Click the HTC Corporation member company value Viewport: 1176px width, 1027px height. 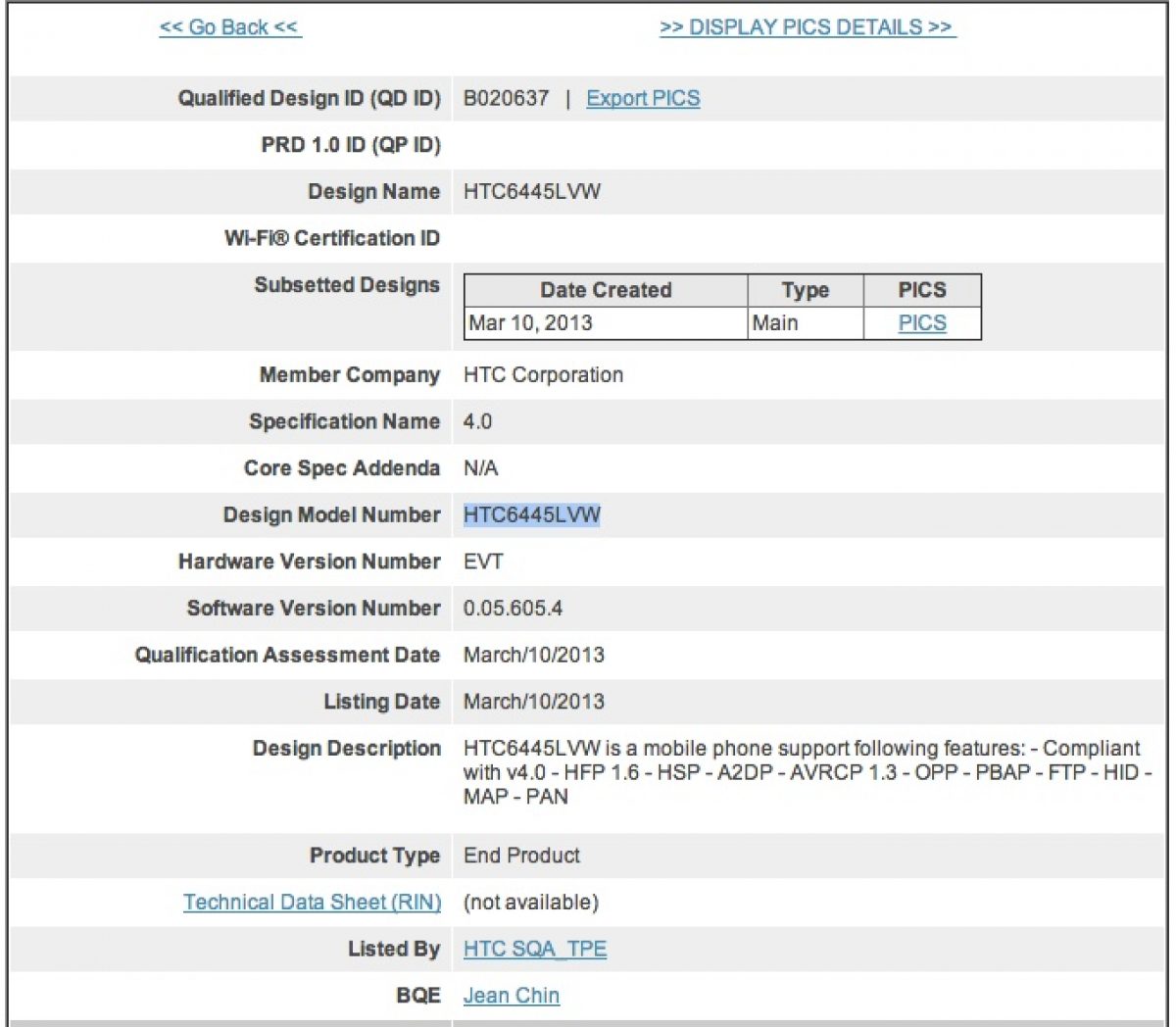pos(543,375)
